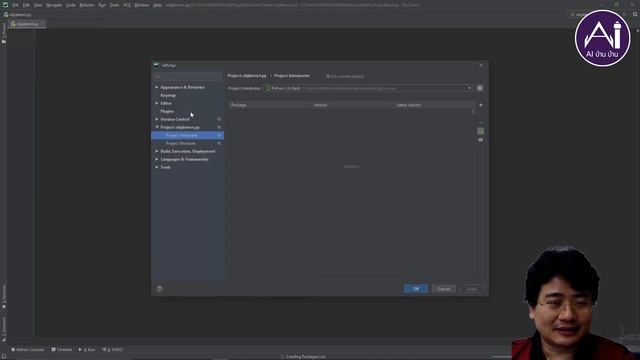This screenshot has height=360, width=640.
Task: Open the View menu
Action: 38,5
